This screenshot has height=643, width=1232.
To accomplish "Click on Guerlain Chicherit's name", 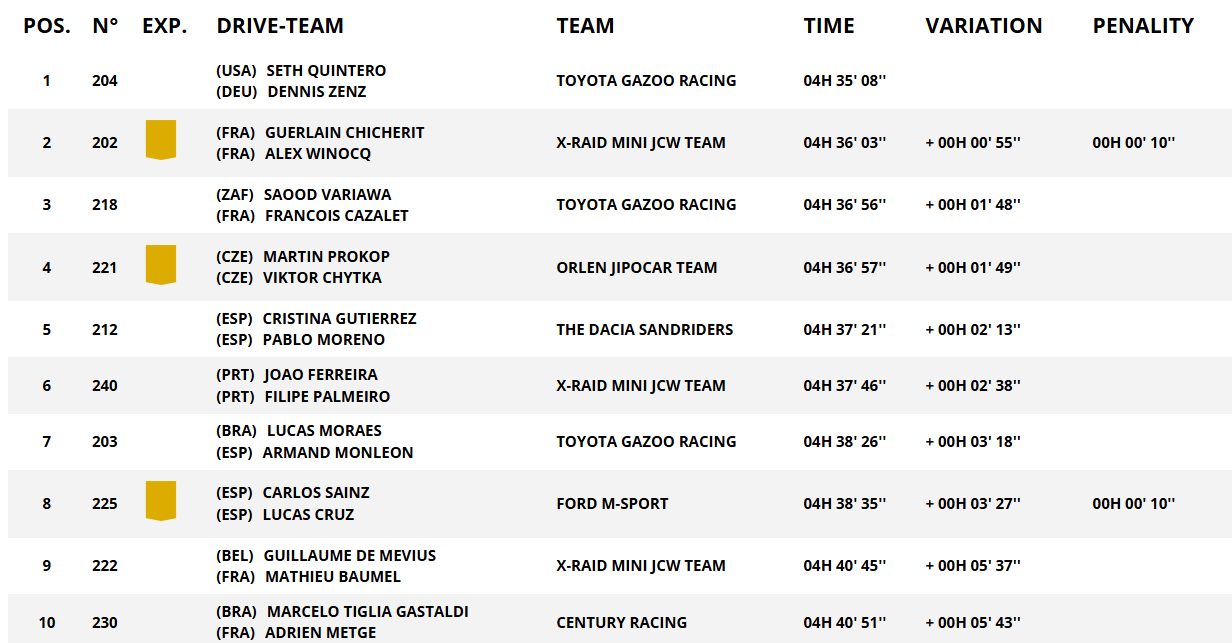I will 344,133.
